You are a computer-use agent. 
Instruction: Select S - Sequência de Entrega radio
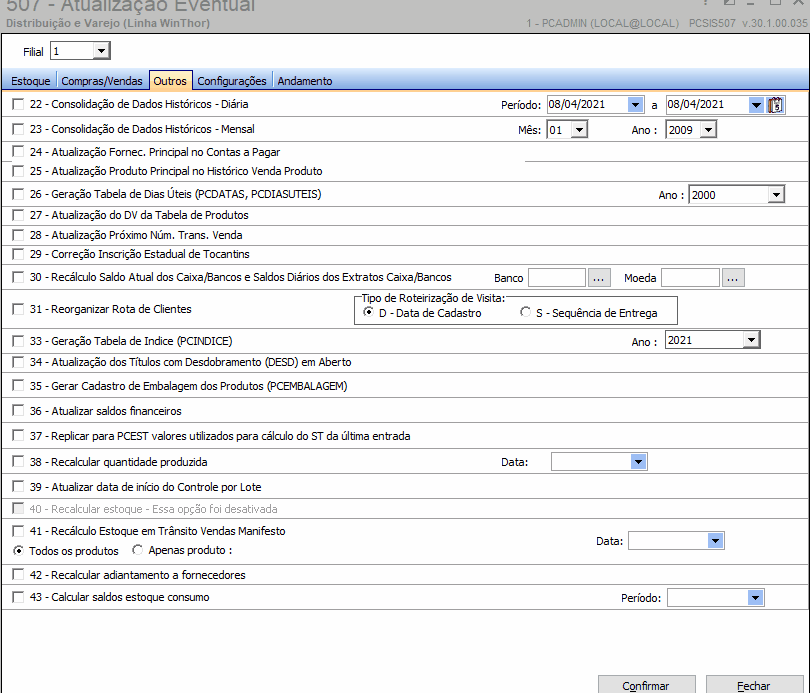click(525, 312)
